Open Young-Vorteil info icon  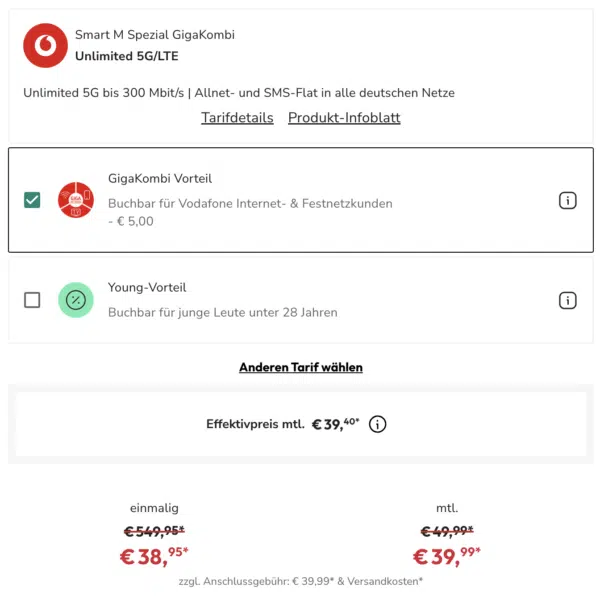(x=567, y=300)
